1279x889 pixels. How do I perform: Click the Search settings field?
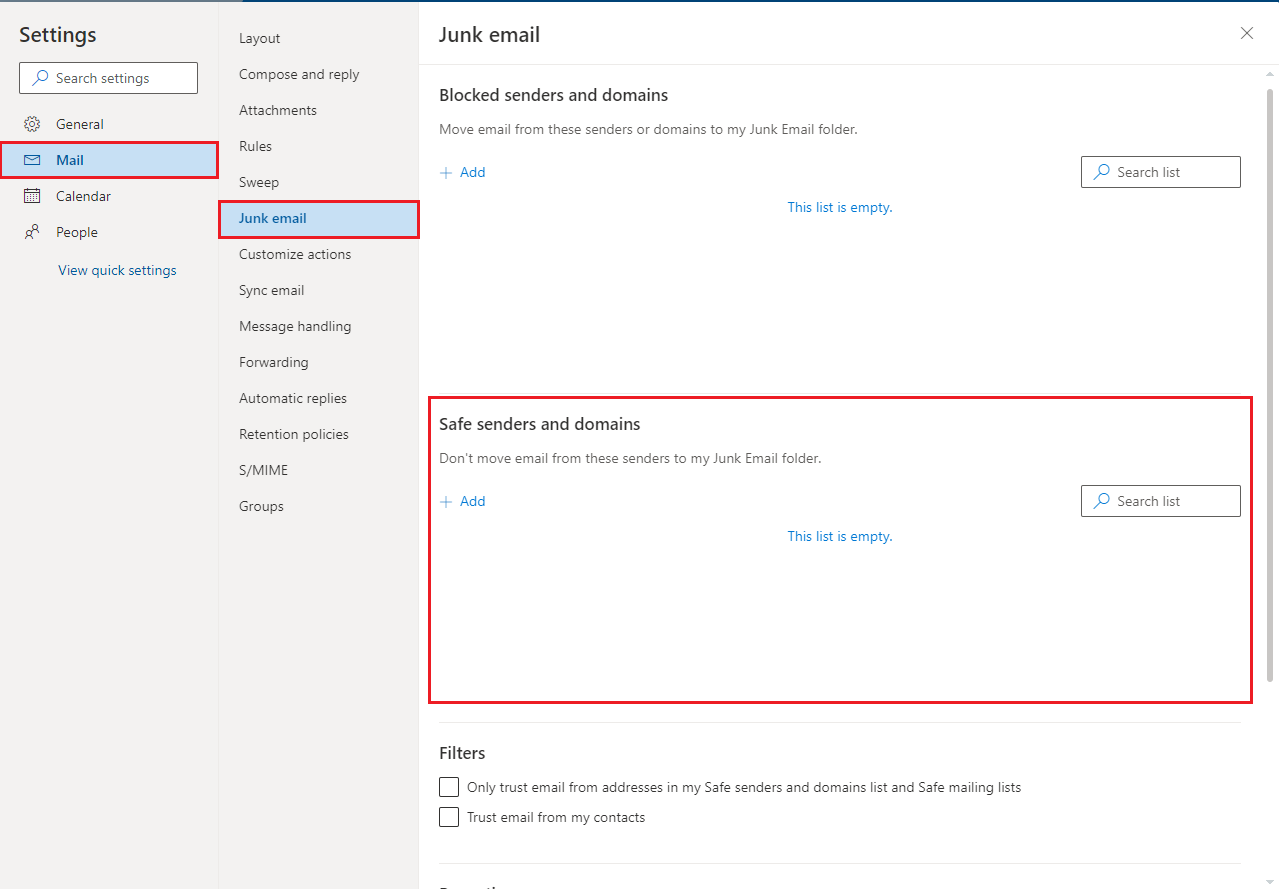click(x=108, y=78)
